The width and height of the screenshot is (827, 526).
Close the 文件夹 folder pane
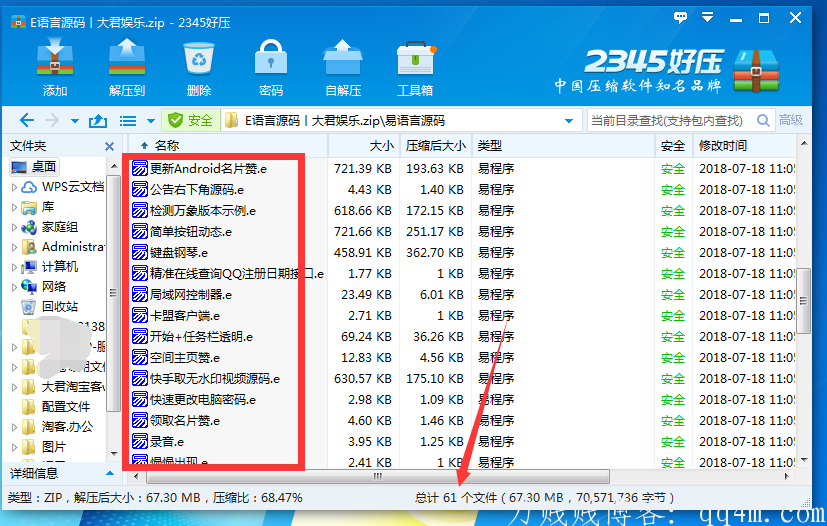click(x=109, y=146)
